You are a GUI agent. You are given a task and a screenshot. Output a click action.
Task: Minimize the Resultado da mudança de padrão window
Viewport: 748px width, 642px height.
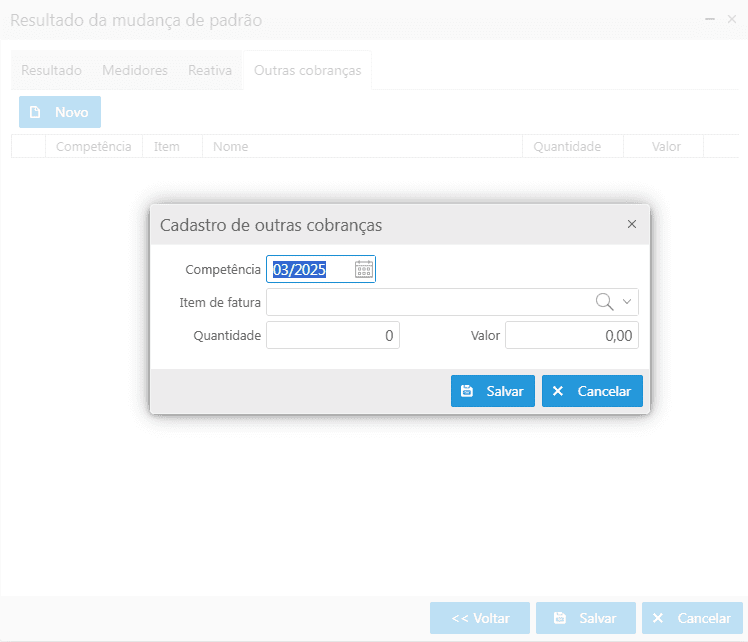point(710,20)
